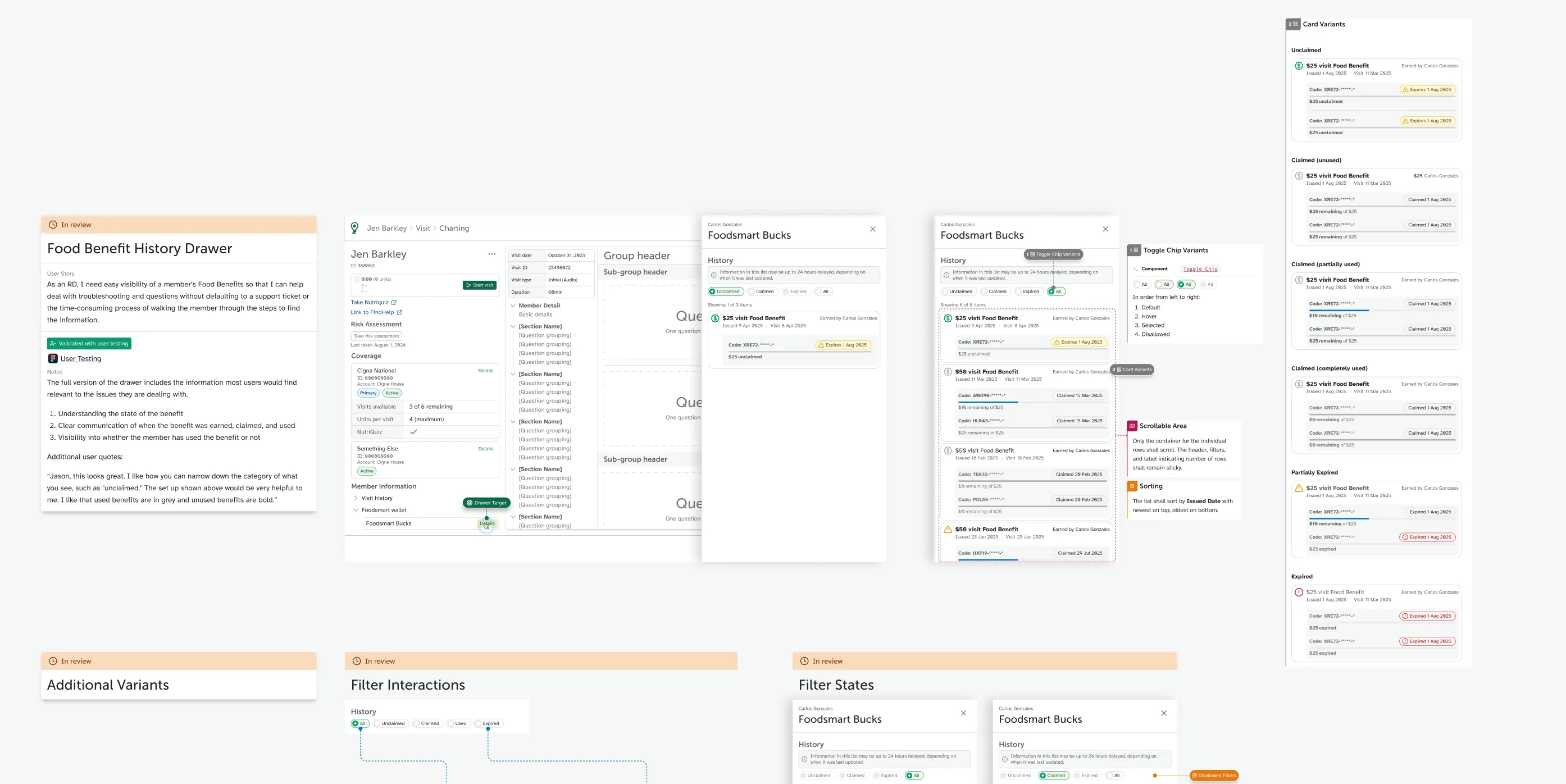This screenshot has width=1566, height=784.
Task: Click Details on the Foodsmart Bucks row
Action: 487,523
